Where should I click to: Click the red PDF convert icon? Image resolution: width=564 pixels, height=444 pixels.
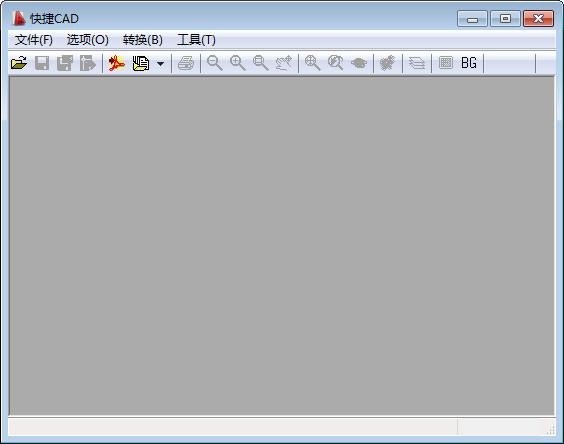pos(117,63)
